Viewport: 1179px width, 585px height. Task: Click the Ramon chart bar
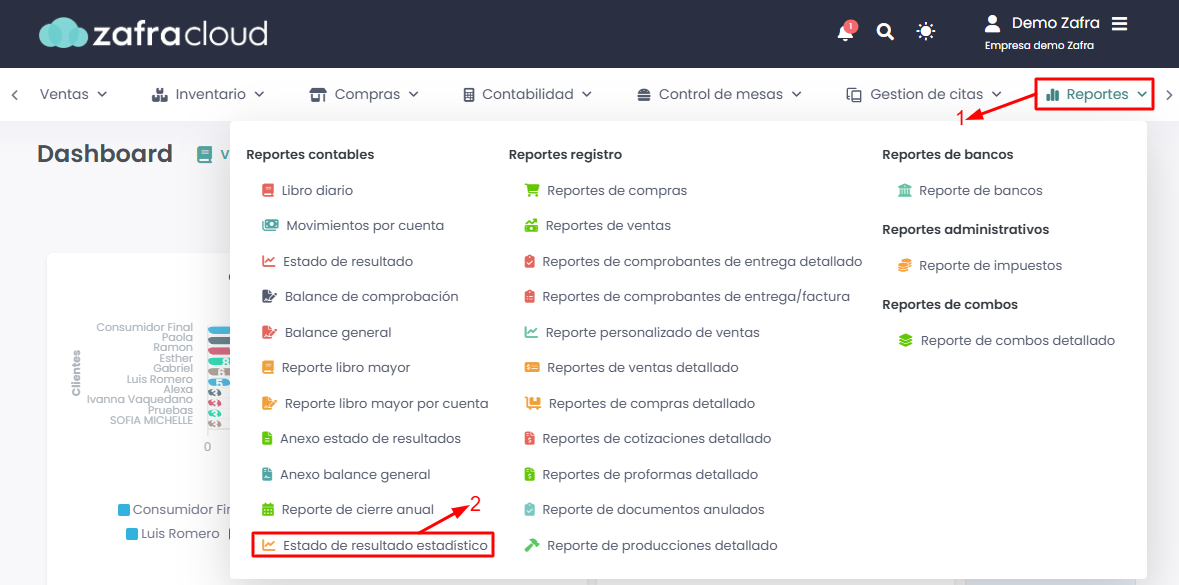pyautogui.click(x=219, y=350)
